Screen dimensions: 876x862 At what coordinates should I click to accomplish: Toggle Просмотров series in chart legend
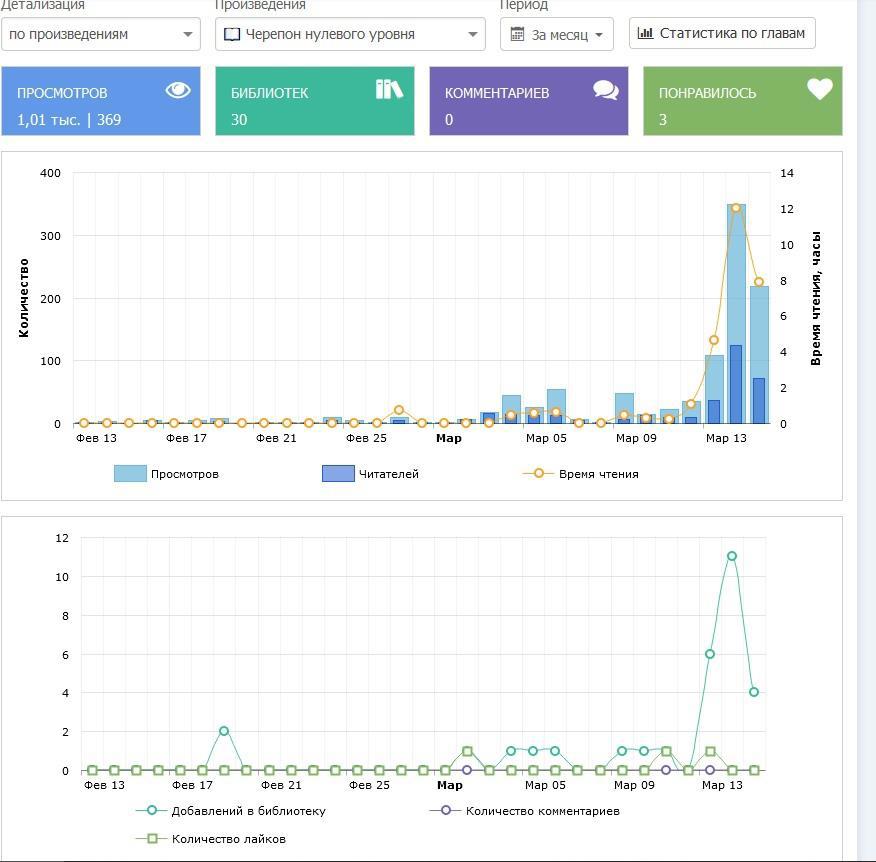166,474
